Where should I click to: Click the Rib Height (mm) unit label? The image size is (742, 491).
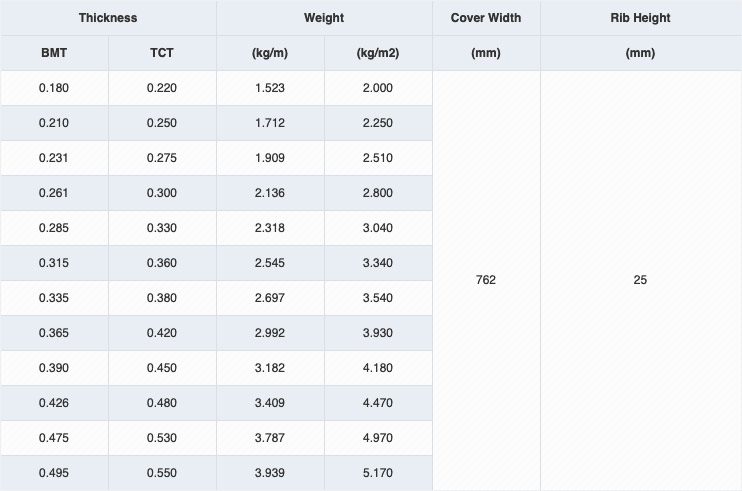[640, 53]
